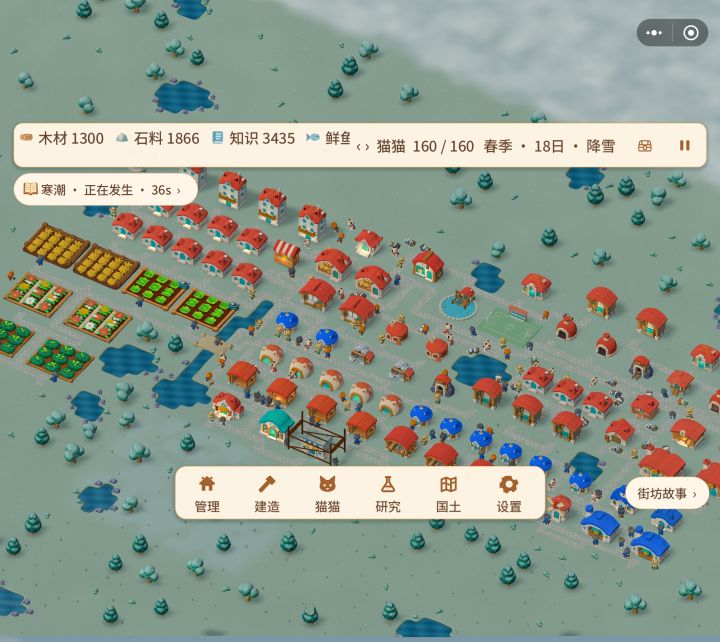
Task: Click the folded map icon above 国土
Action: click(448, 484)
